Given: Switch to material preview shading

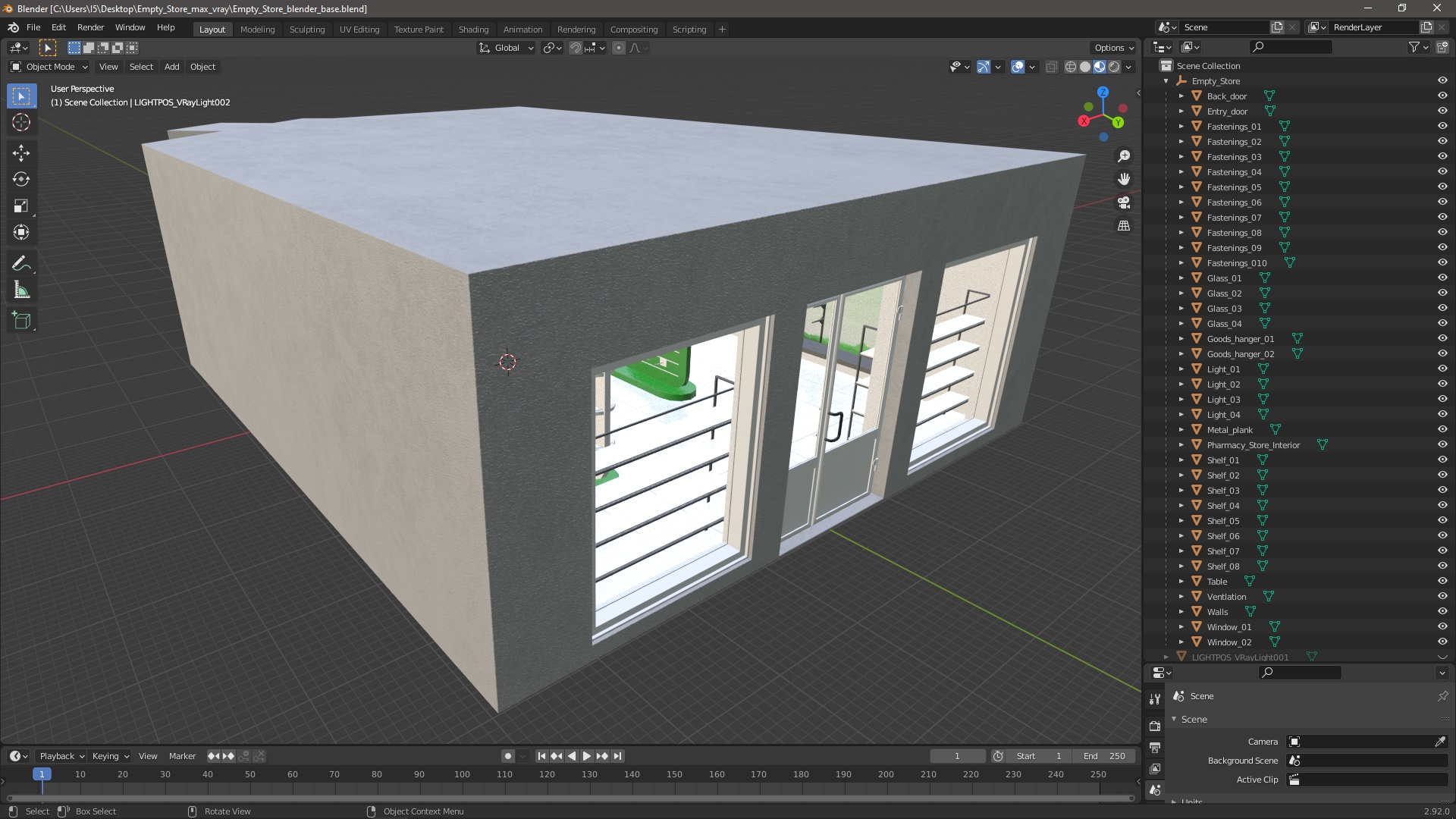Looking at the screenshot, I should 1100,67.
